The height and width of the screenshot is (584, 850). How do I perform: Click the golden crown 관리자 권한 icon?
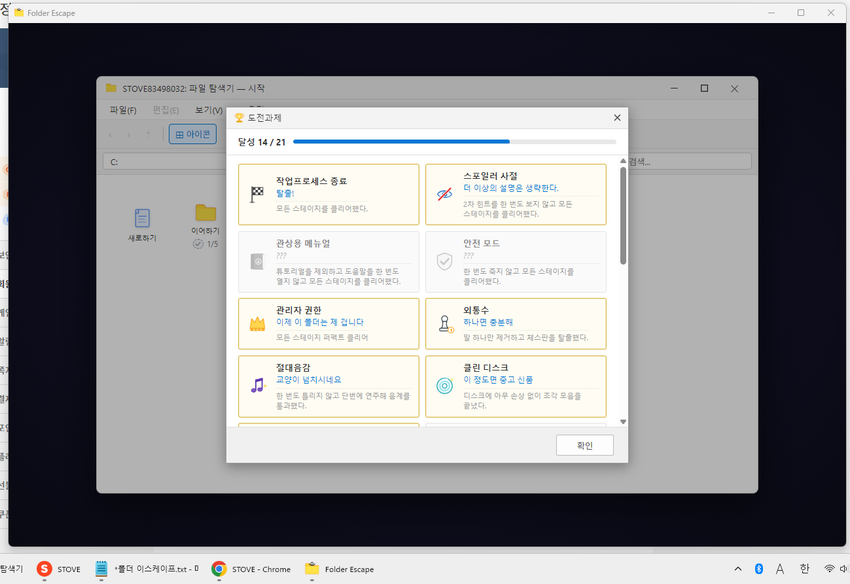(x=257, y=324)
